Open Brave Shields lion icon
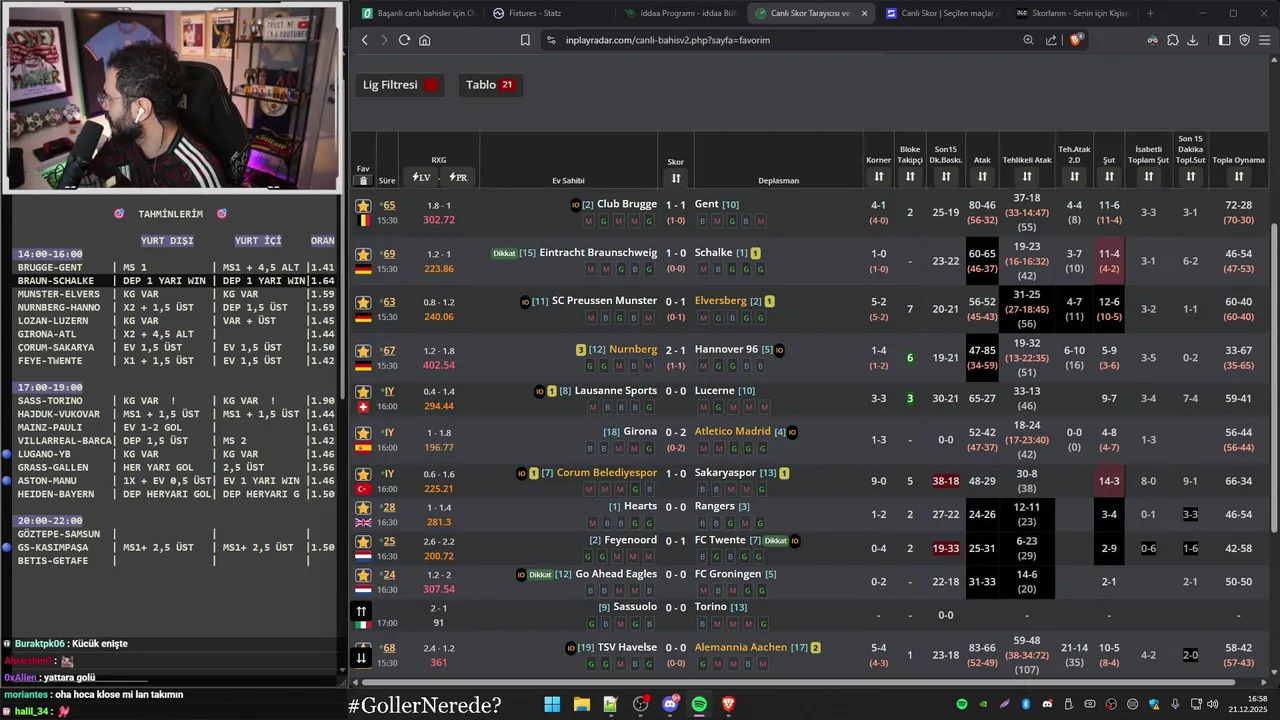Screen dimensions: 1280x720 coord(1076,40)
